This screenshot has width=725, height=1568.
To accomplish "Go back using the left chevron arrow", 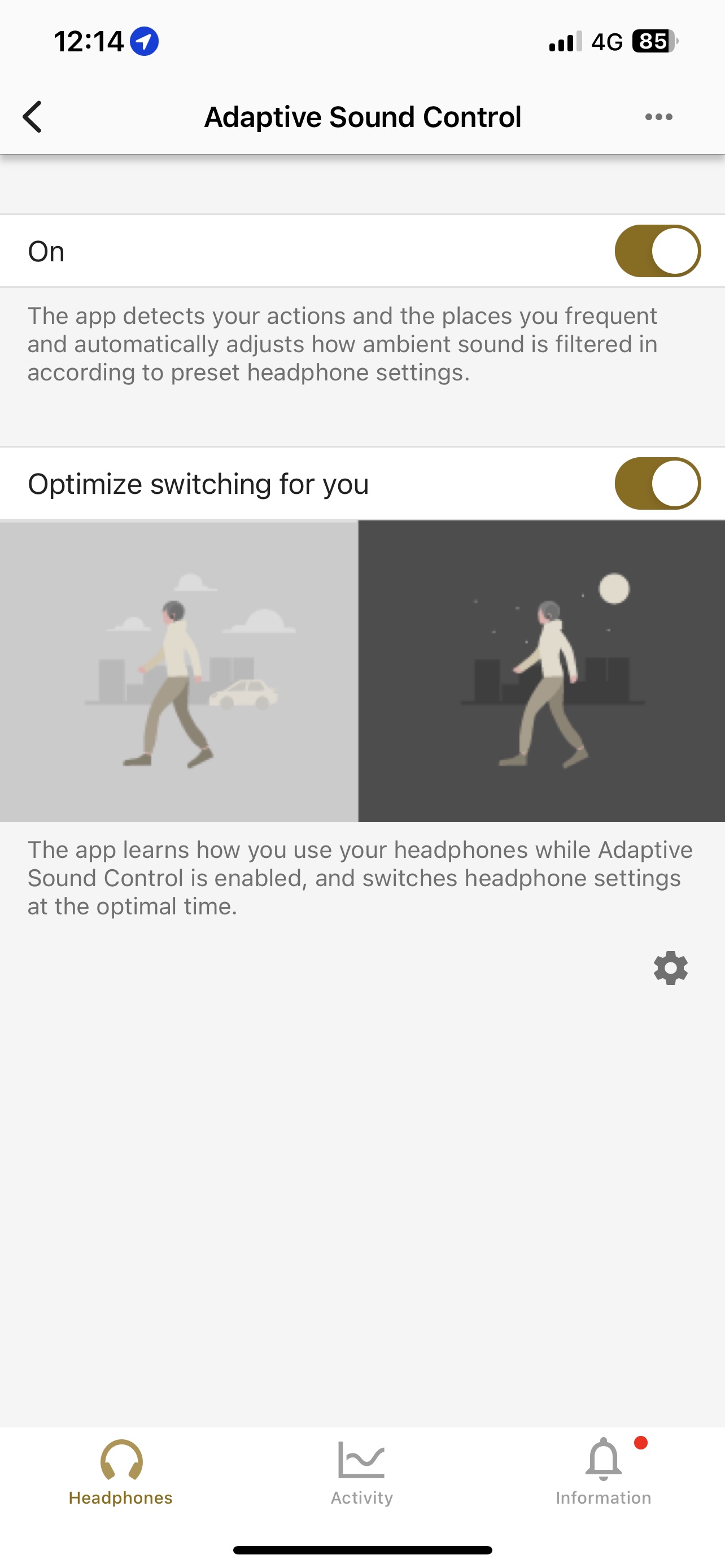I will pos(32,116).
